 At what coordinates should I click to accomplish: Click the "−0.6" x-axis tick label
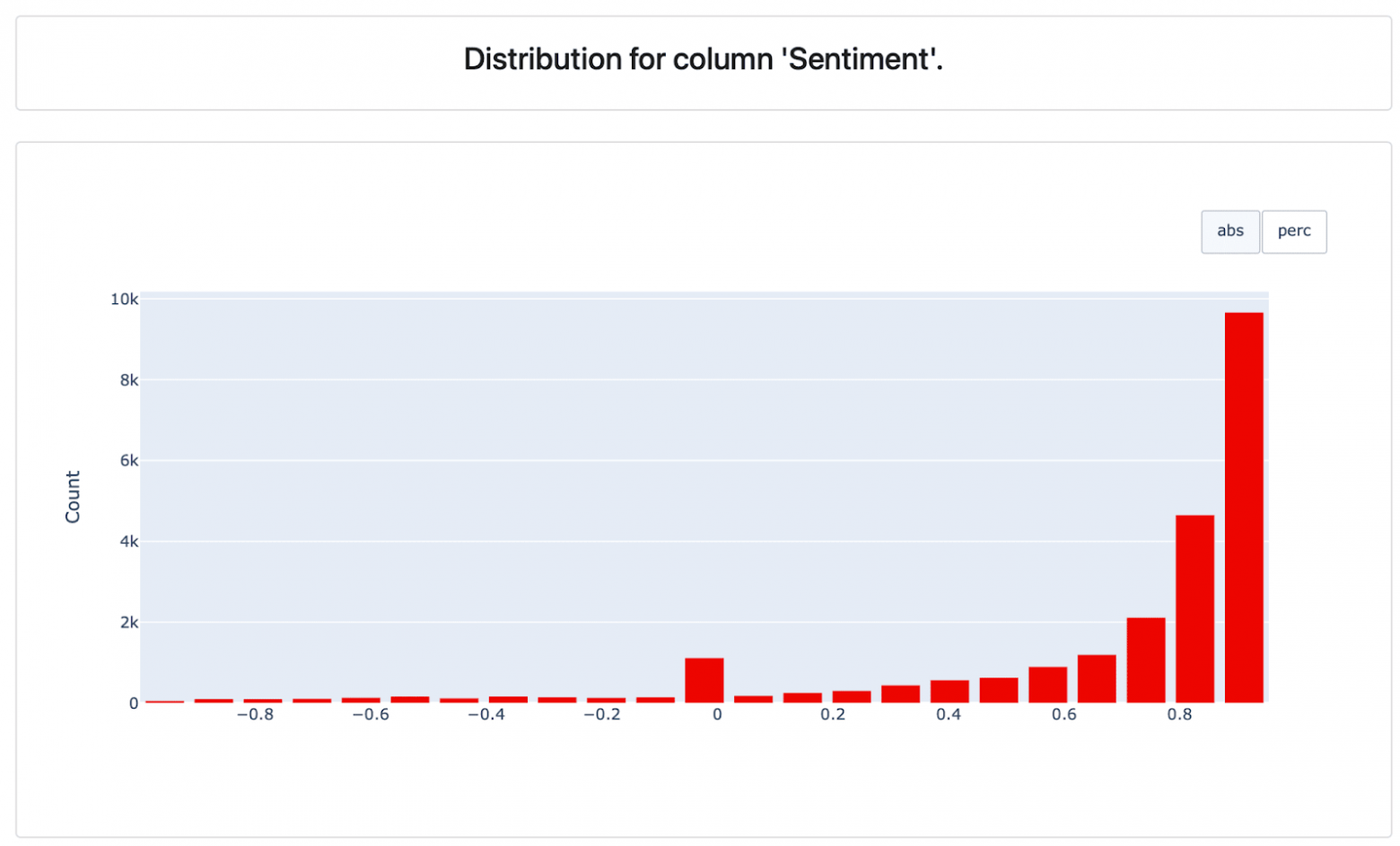tap(371, 715)
